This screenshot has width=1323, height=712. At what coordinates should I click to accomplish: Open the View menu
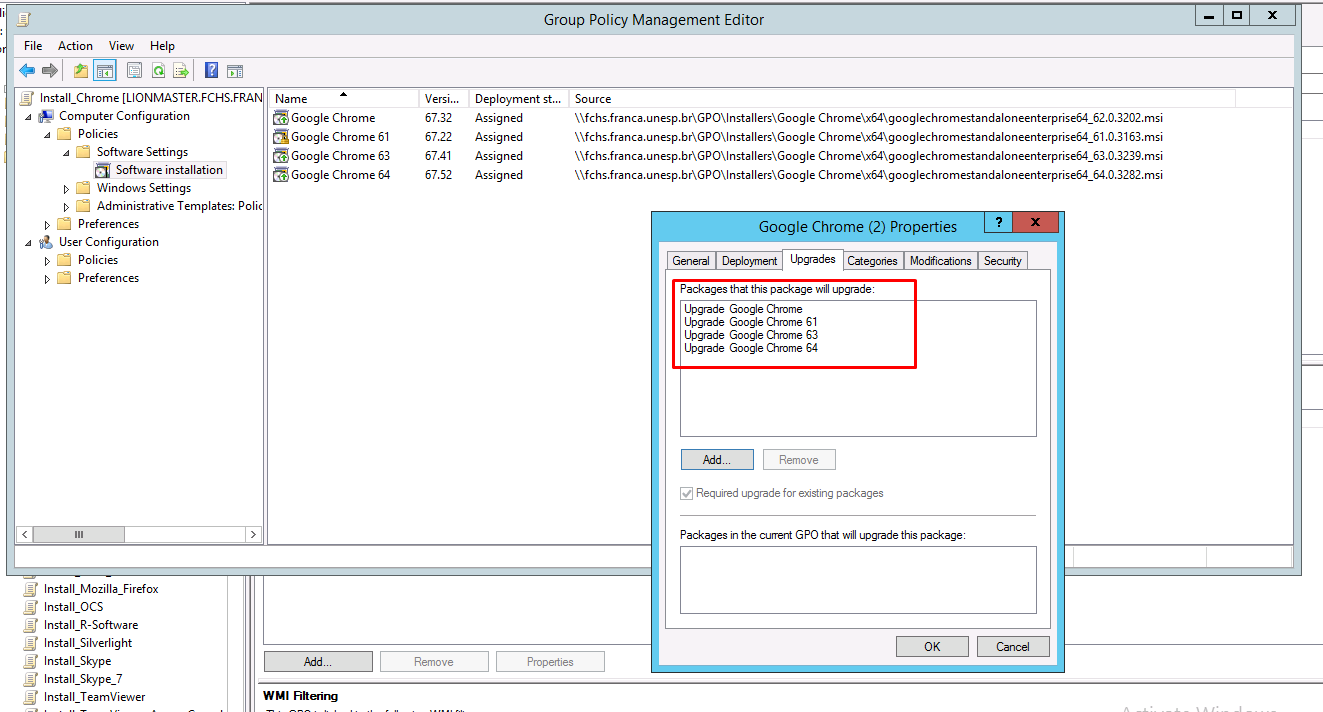pos(122,46)
